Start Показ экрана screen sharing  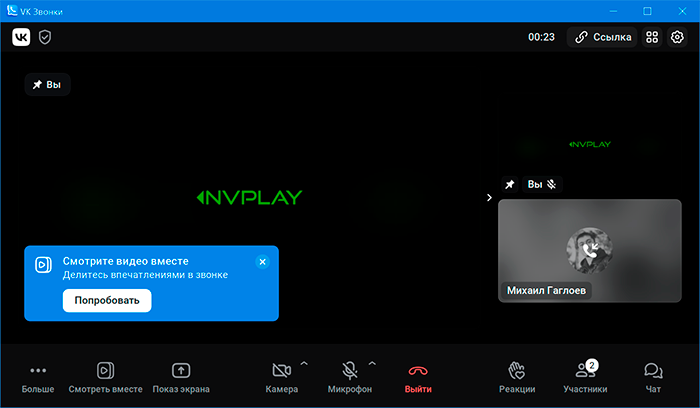(181, 378)
